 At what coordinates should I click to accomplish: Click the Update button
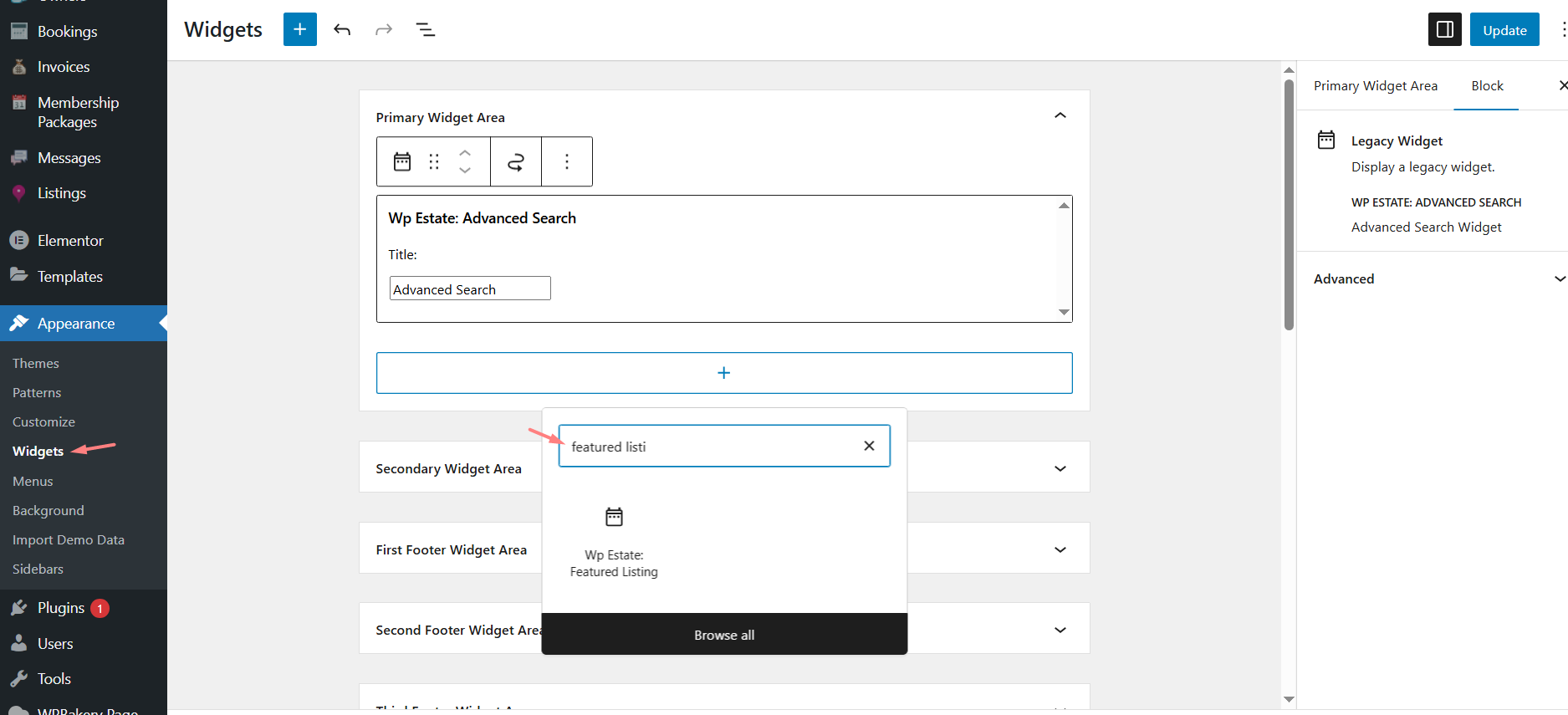[x=1504, y=30]
